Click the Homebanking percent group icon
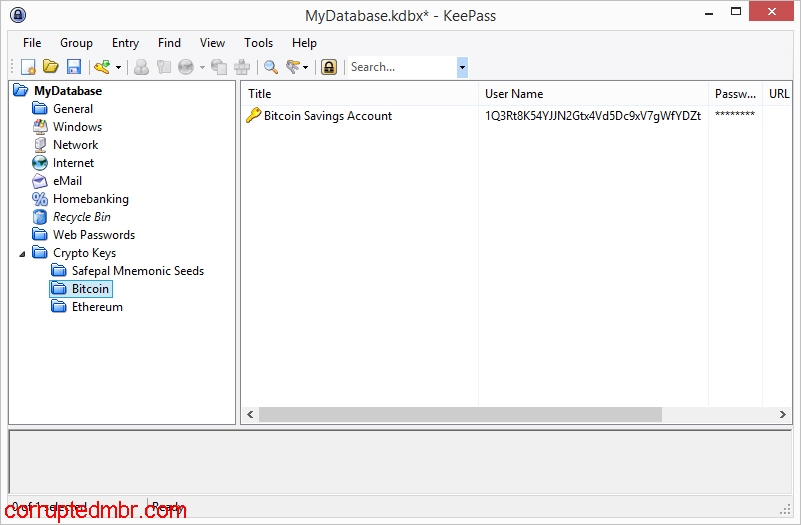The height and width of the screenshot is (525, 801). pos(40,199)
